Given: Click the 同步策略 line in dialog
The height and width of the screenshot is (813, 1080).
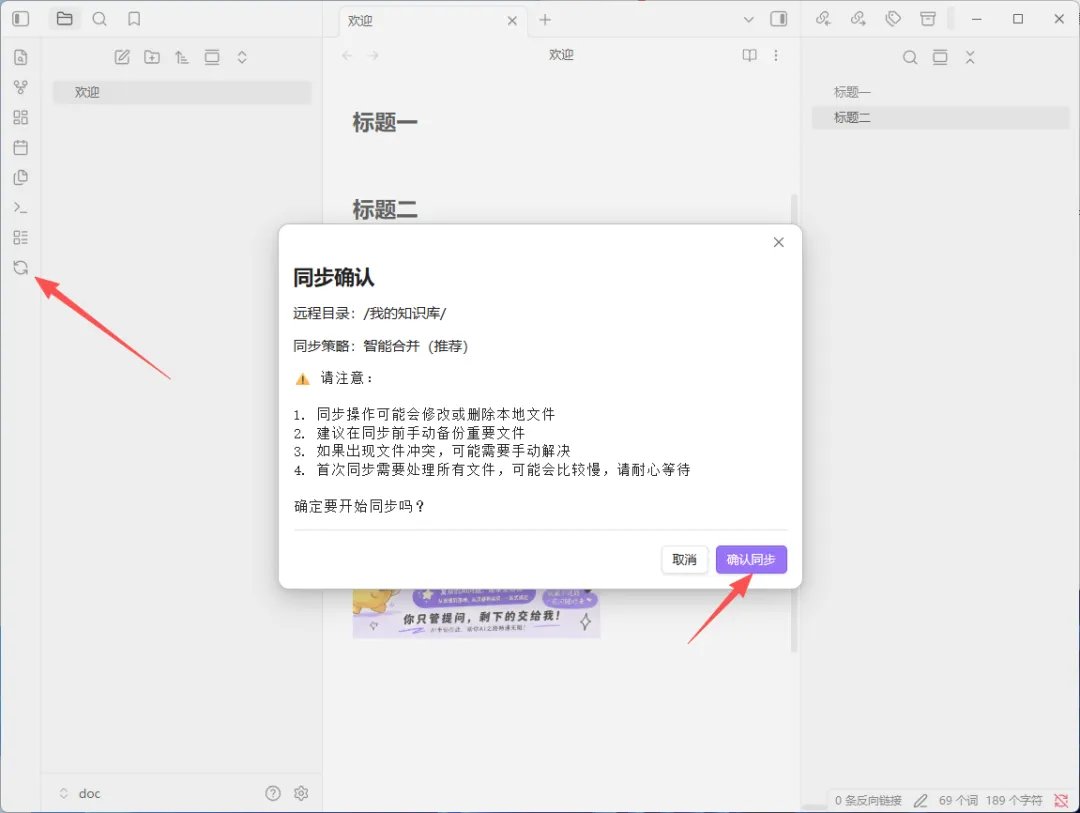Looking at the screenshot, I should point(381,346).
